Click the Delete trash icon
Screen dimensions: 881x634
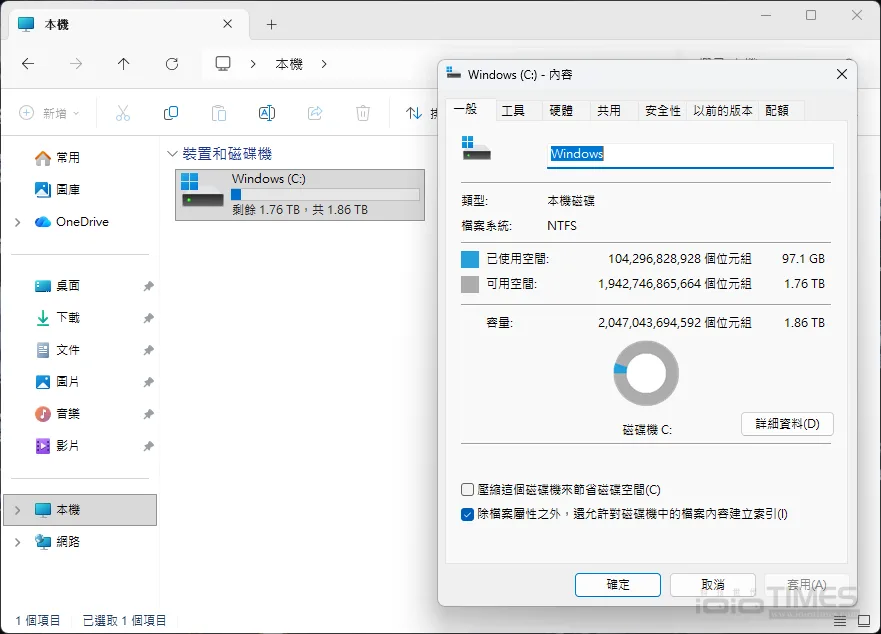pyautogui.click(x=363, y=113)
